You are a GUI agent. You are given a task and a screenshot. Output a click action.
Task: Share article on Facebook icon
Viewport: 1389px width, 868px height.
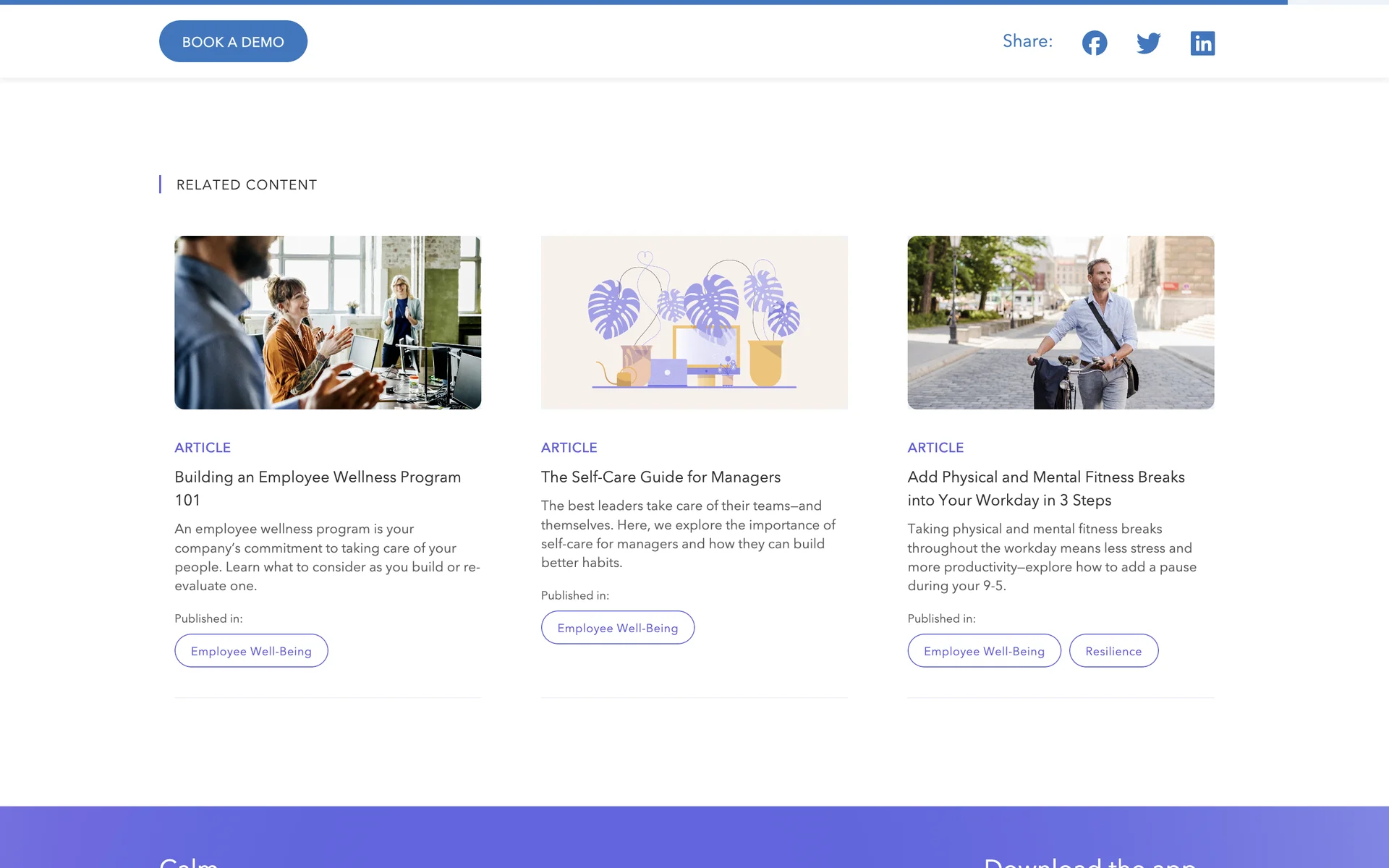click(1095, 43)
